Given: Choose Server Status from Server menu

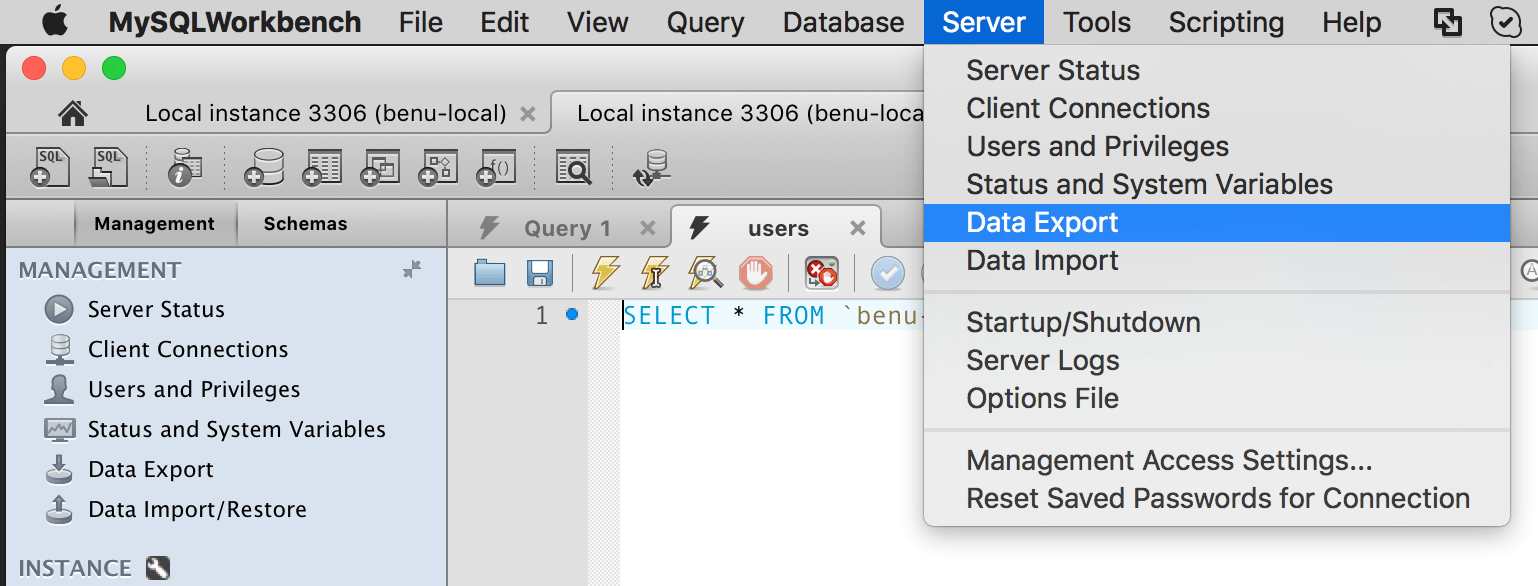Looking at the screenshot, I should point(1216,70).
